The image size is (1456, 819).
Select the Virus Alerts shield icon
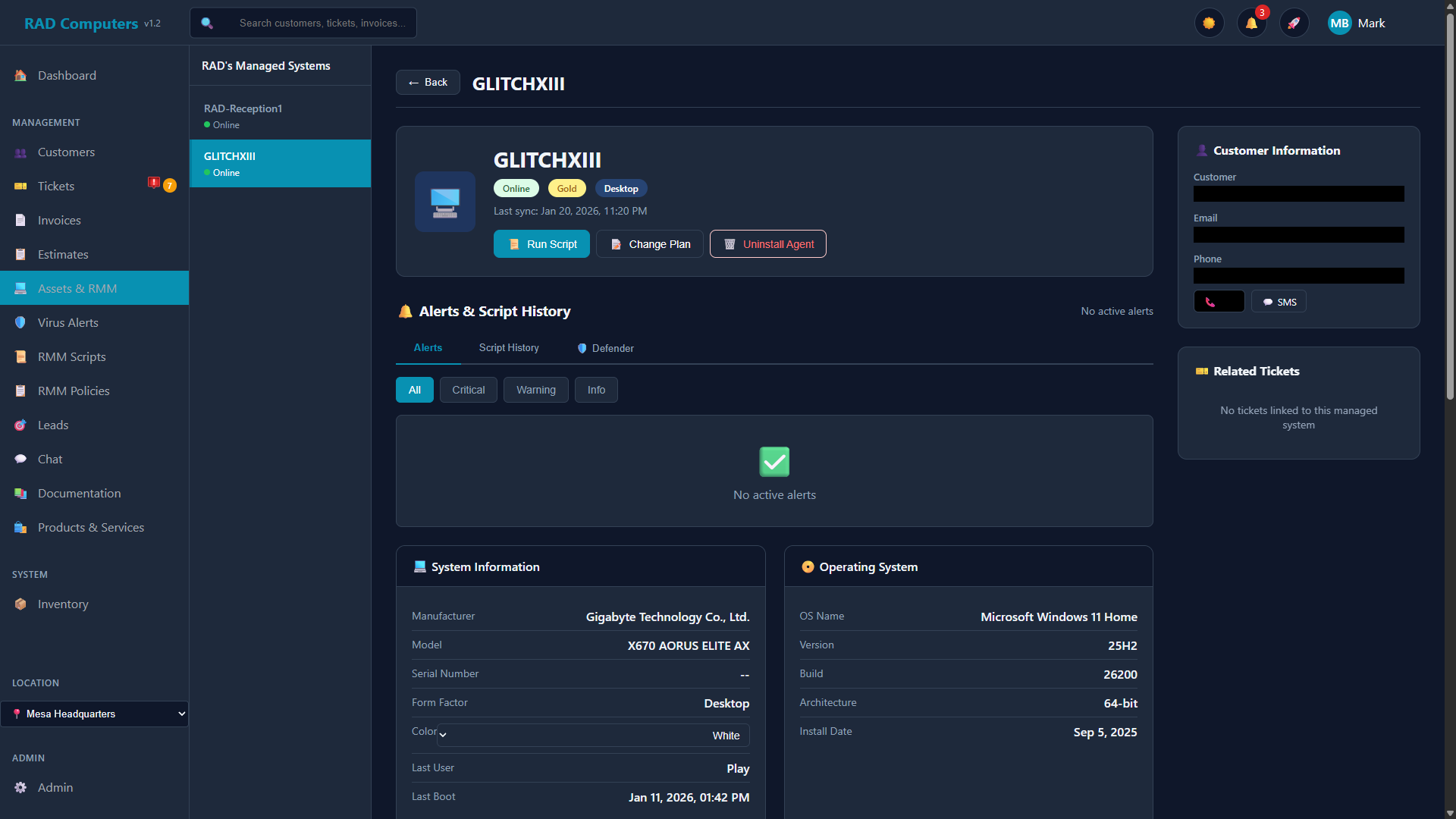tap(20, 322)
